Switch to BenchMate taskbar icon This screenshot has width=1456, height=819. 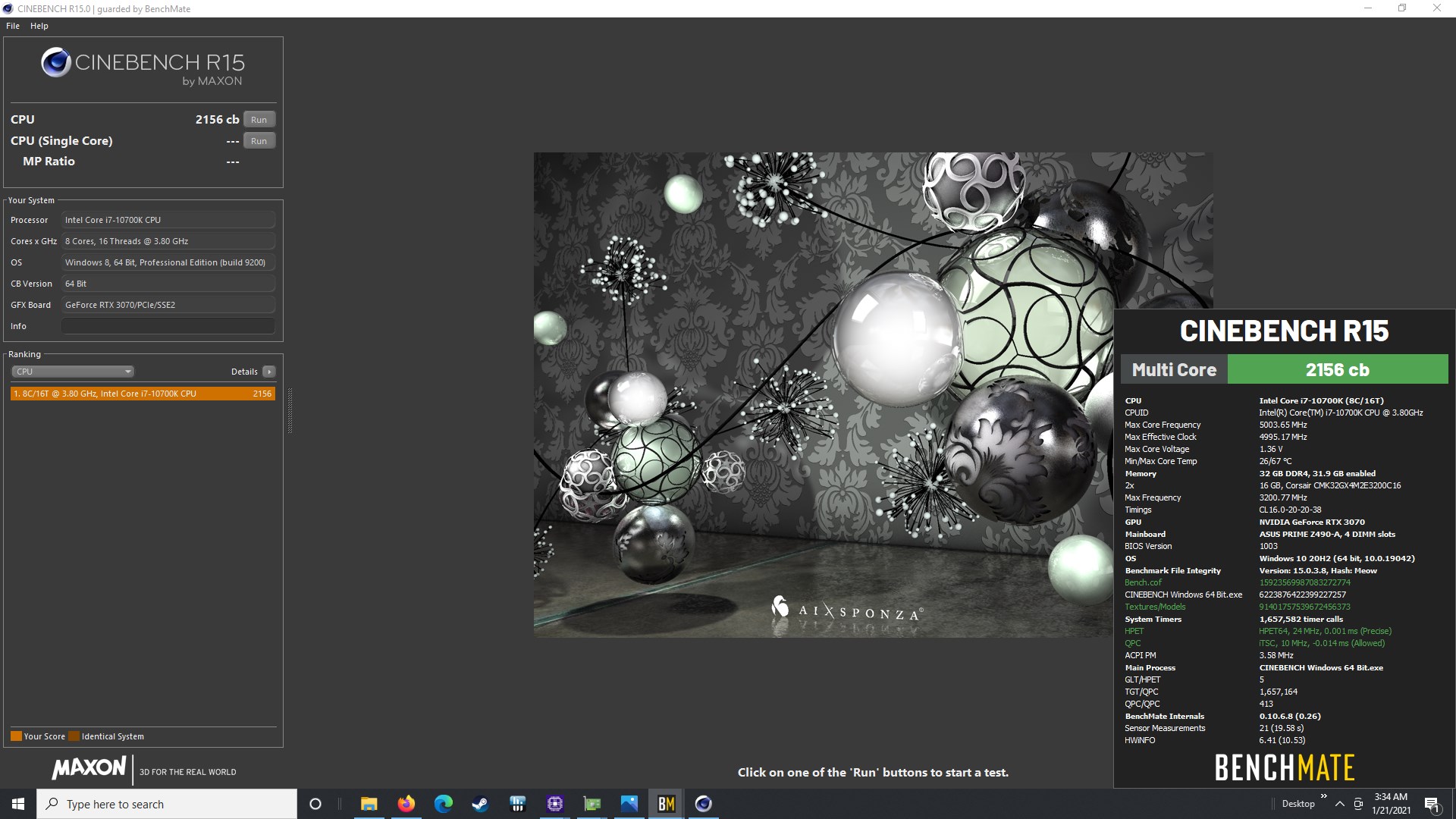(667, 804)
